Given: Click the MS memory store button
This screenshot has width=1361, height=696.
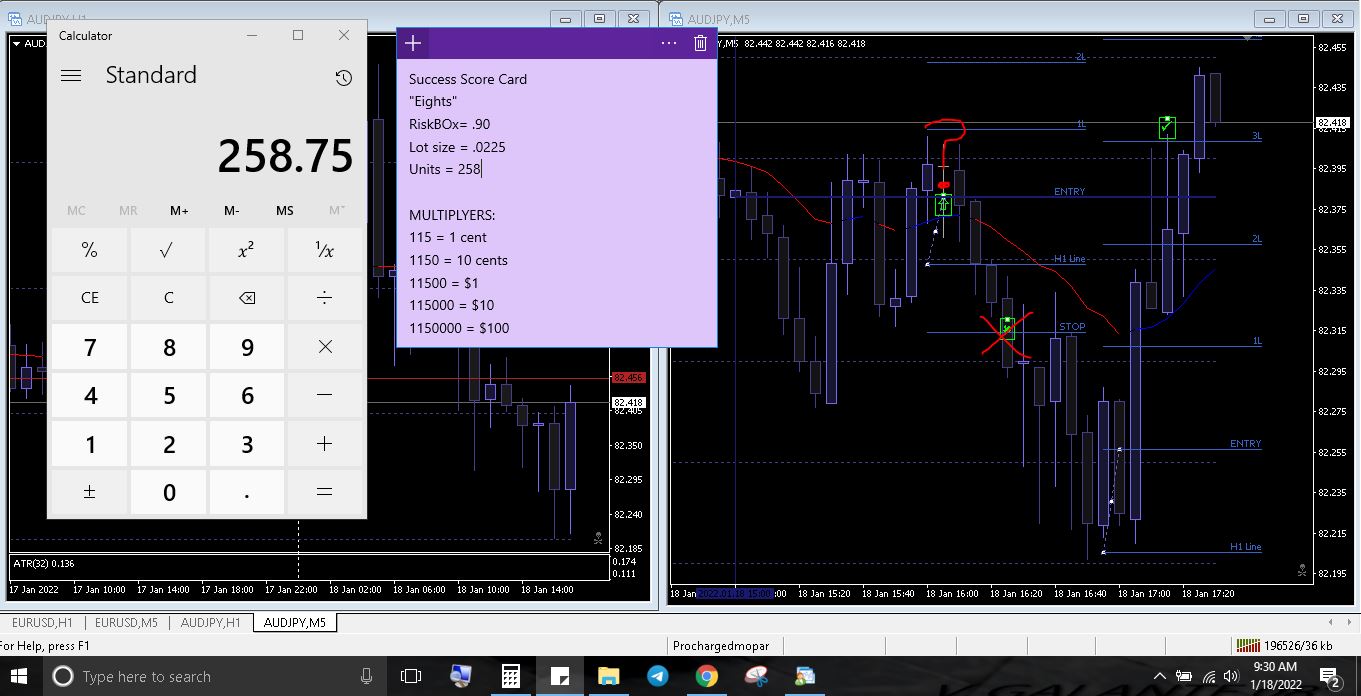Looking at the screenshot, I should pos(285,210).
